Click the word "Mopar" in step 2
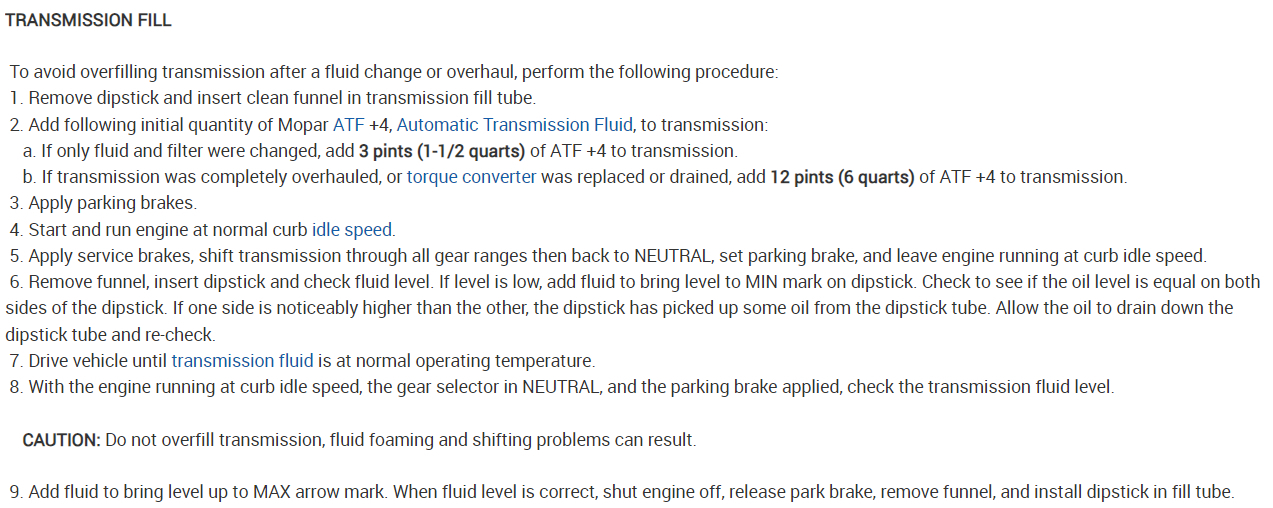This screenshot has height=508, width=1273. [x=304, y=125]
